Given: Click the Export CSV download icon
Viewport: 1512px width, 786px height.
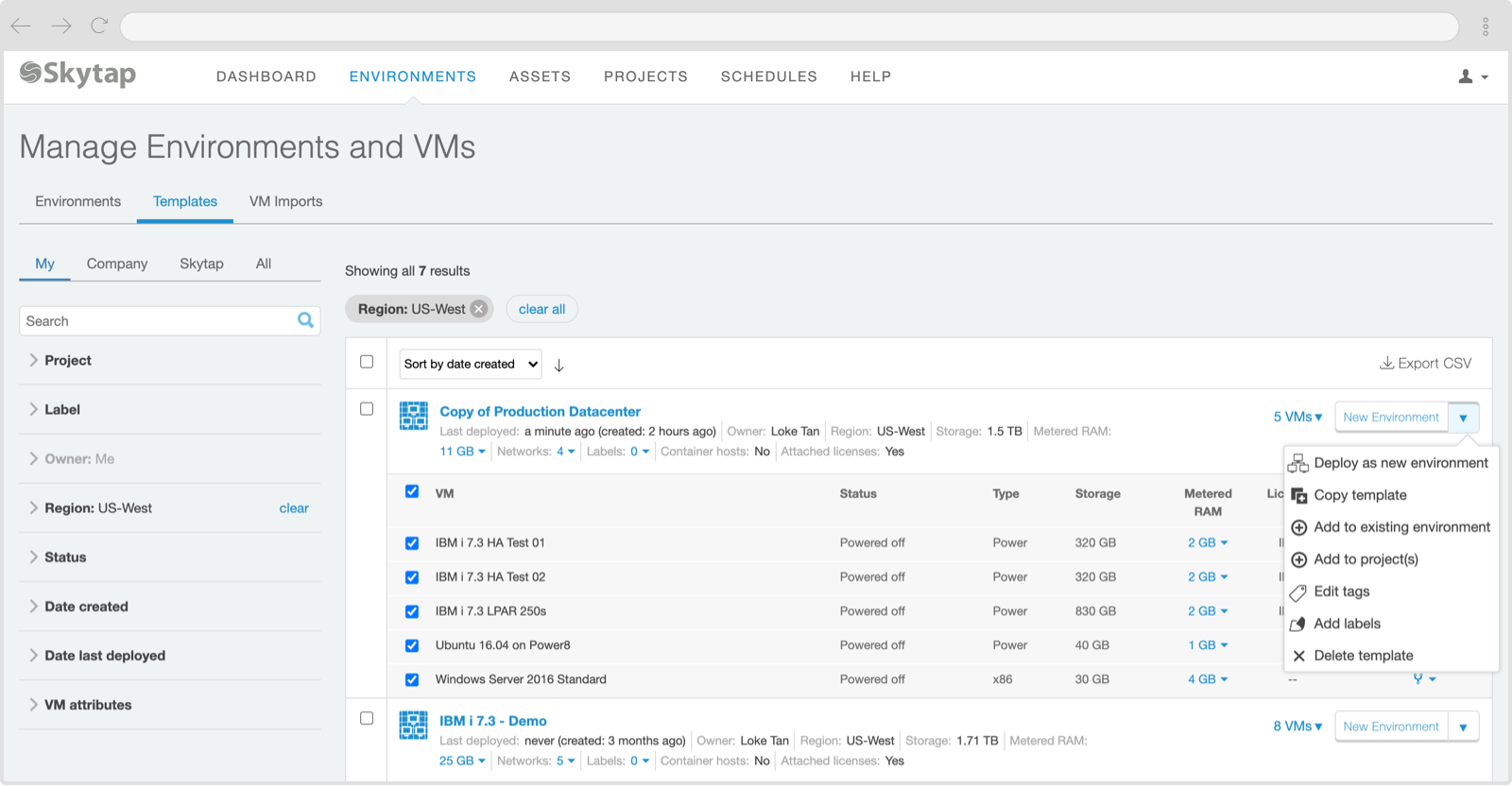Looking at the screenshot, I should coord(1386,363).
